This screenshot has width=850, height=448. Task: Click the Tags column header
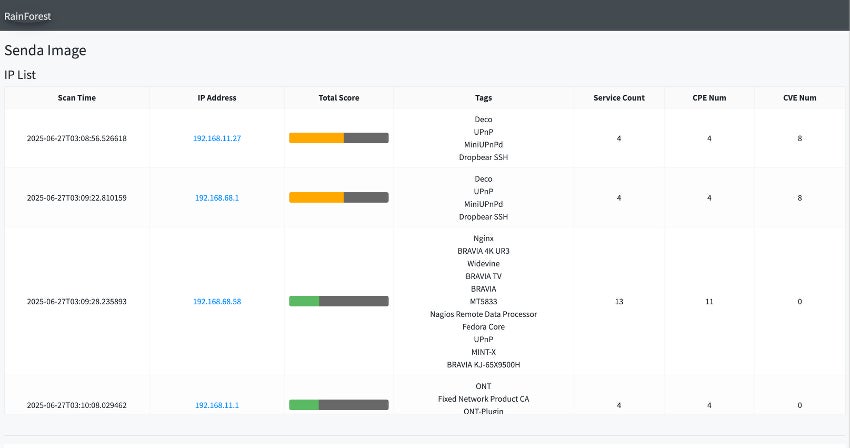coord(483,98)
